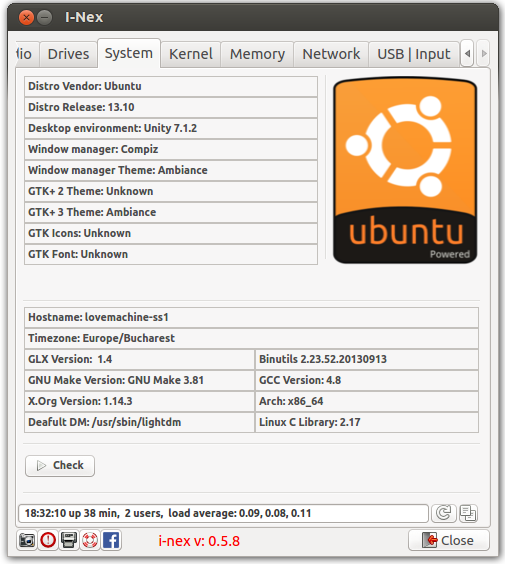Viewport: 505px width, 564px height.
Task: Switch to the Drives tab
Action: [68, 54]
